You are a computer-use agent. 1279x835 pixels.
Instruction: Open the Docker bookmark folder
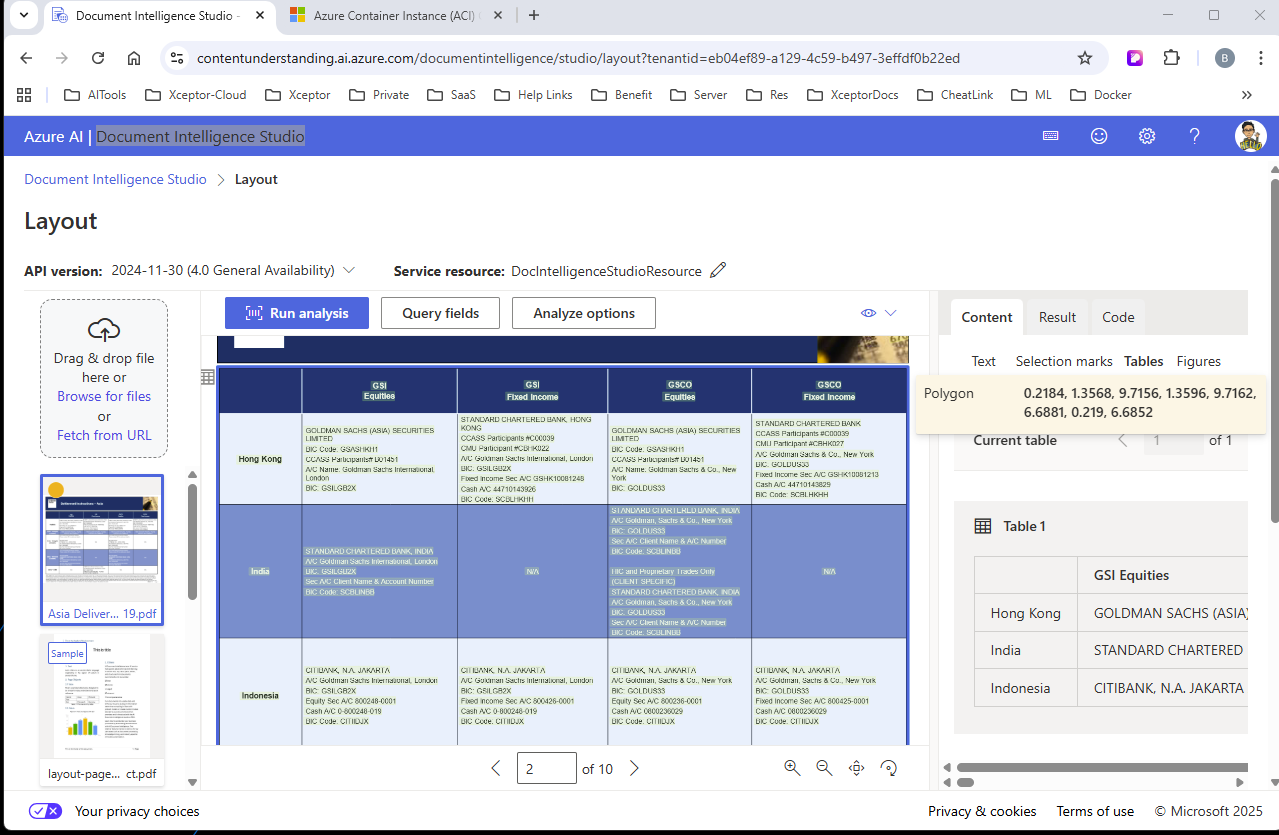click(x=1101, y=95)
